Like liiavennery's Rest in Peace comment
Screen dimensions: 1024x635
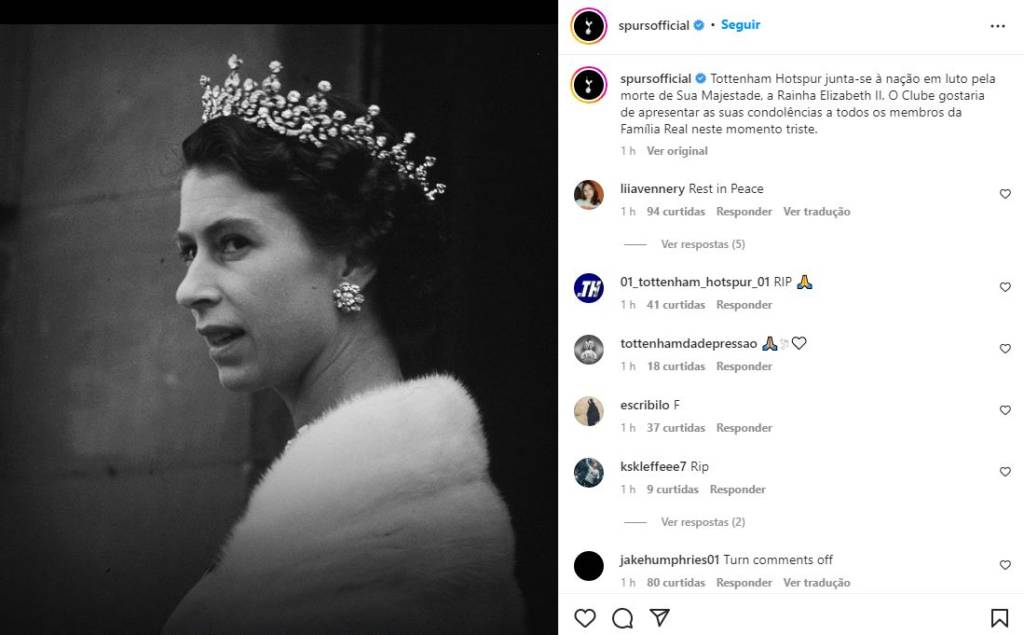pyautogui.click(x=1005, y=194)
